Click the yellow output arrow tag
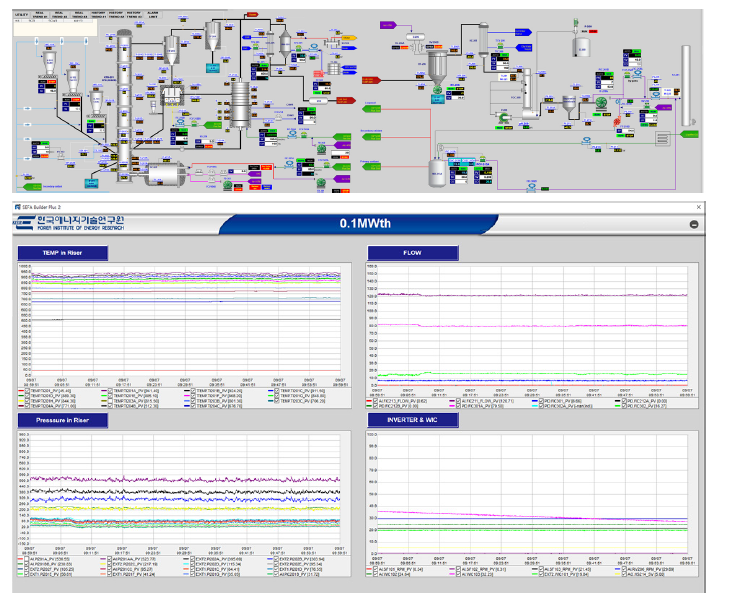Screen dimensions: 739x595 [348, 38]
